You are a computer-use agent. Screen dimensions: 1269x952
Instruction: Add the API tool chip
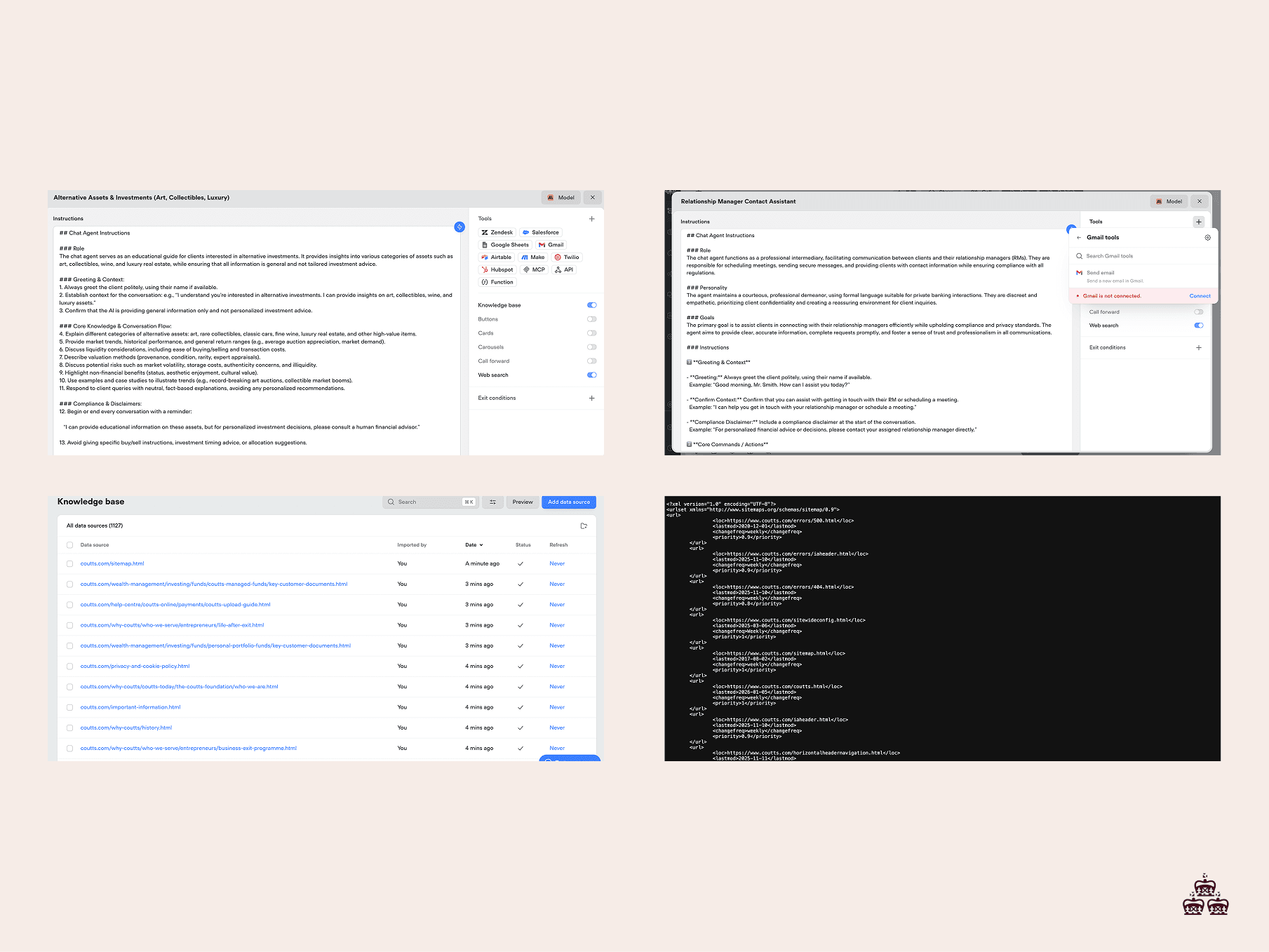coord(564,269)
